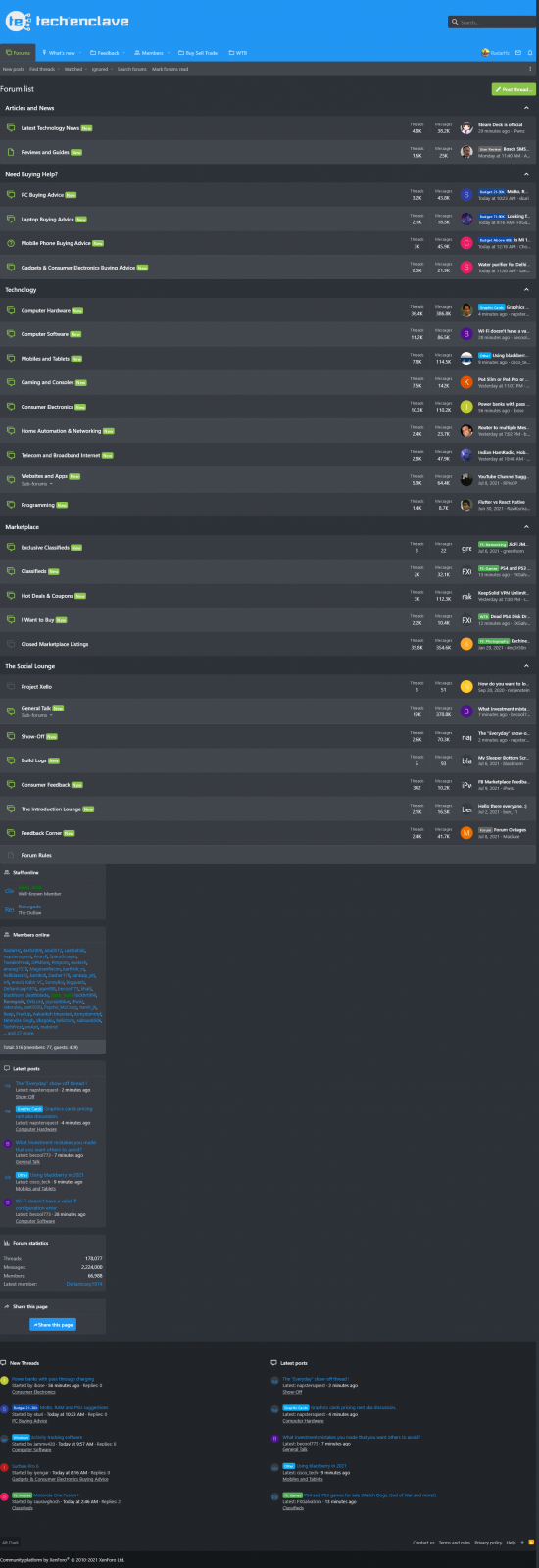Image resolution: width=539 pixels, height=1568 pixels.
Task: Click the Mark forums read link
Action: point(171,70)
